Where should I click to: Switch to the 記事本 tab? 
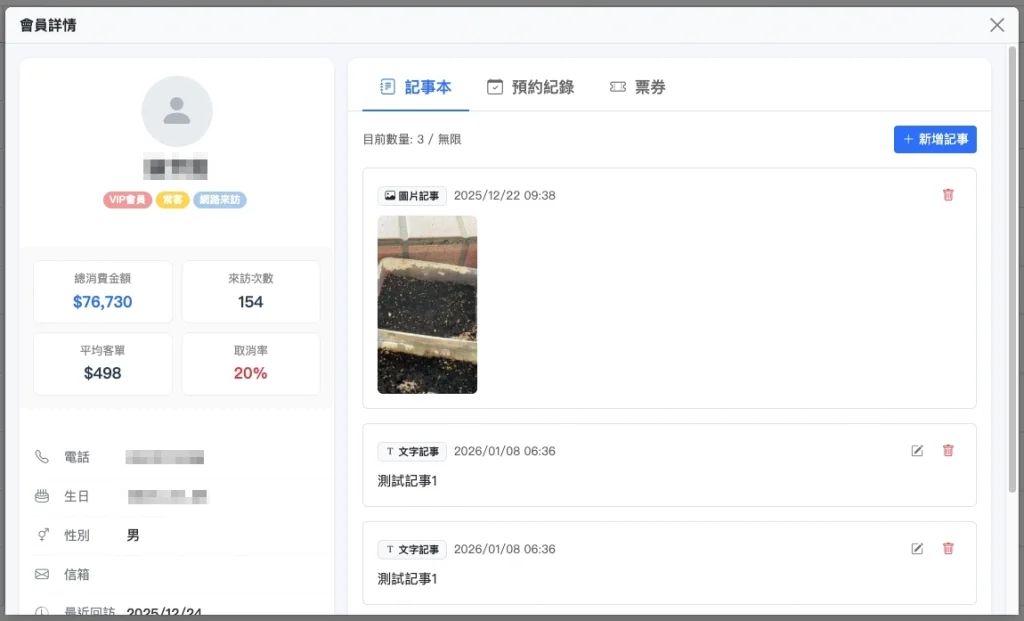coord(416,87)
